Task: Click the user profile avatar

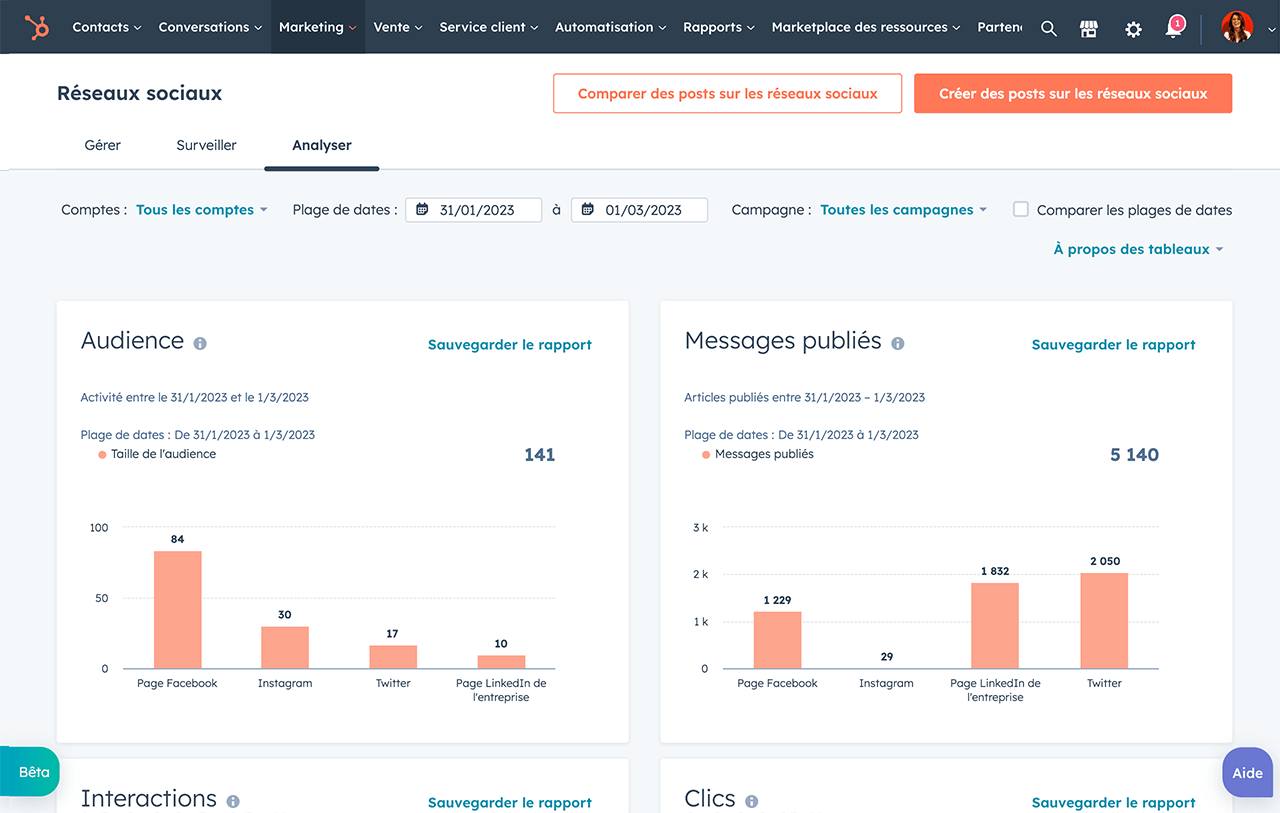Action: click(x=1236, y=27)
